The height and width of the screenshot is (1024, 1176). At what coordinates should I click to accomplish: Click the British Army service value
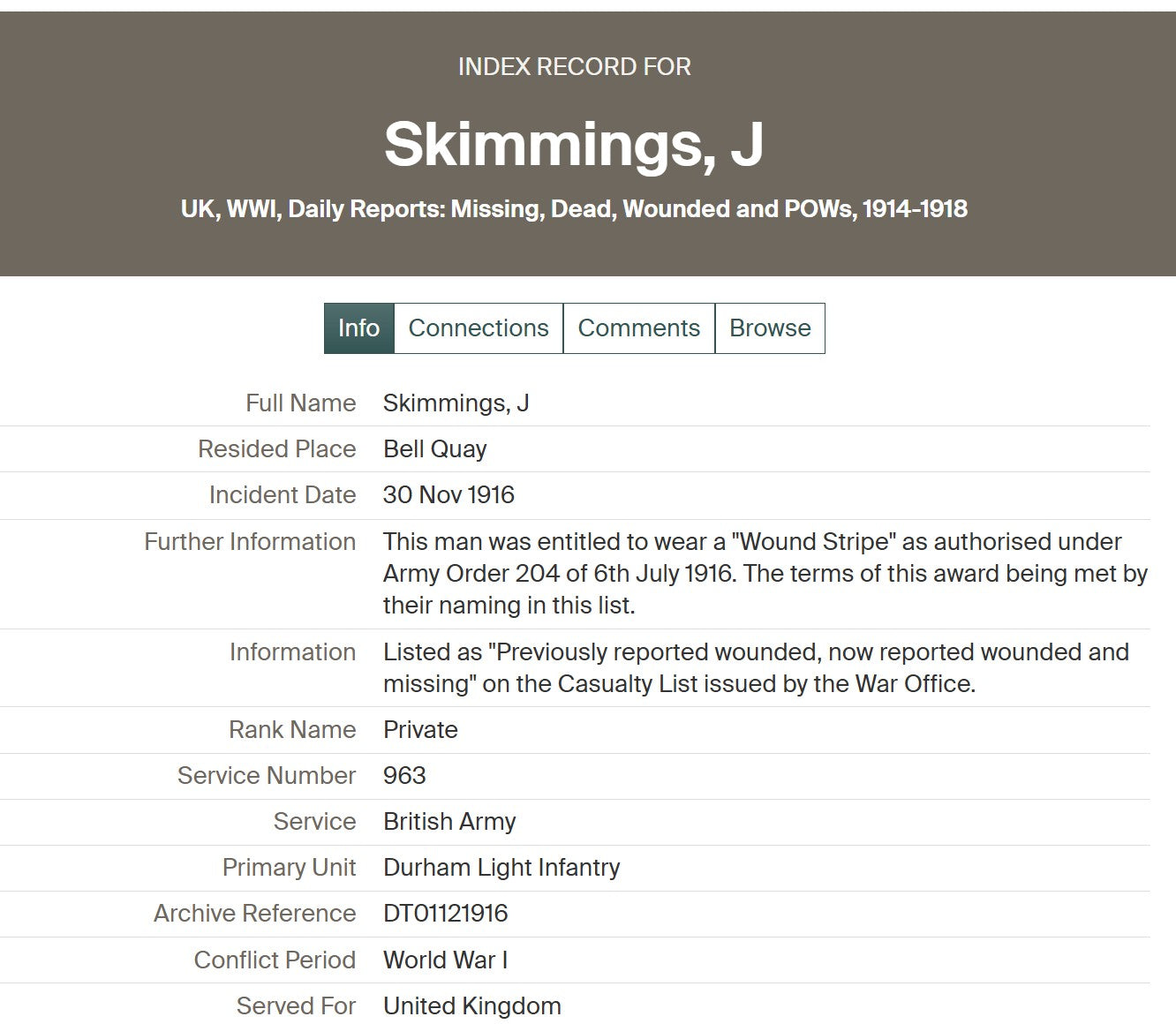pos(449,822)
